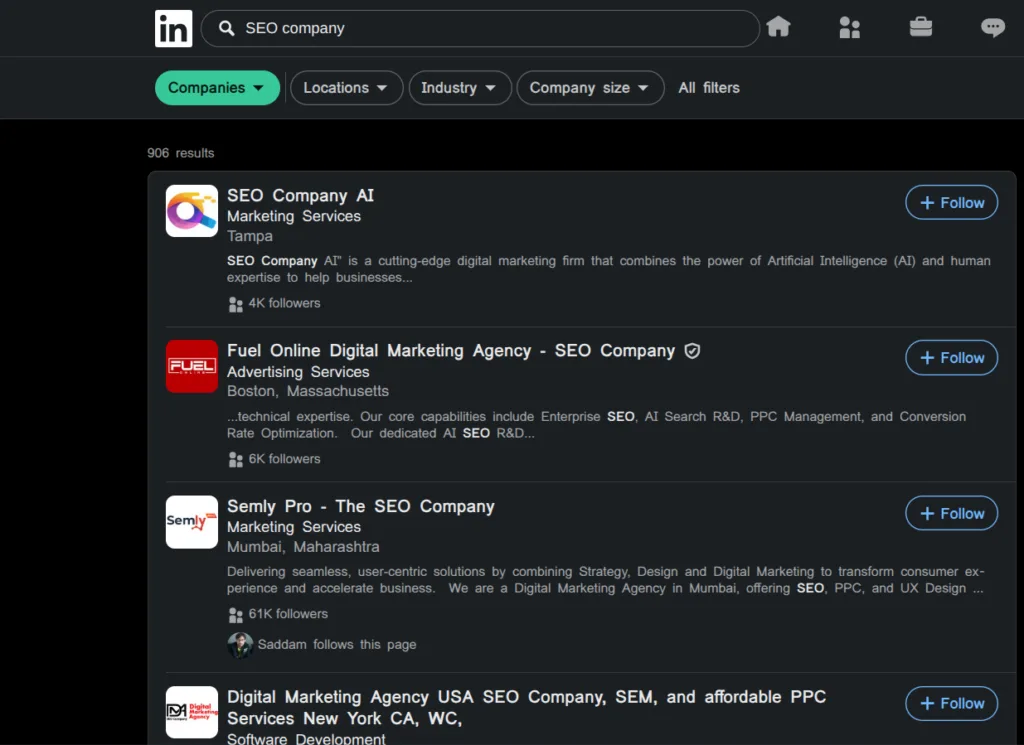Click the '61K followers' text

(288, 614)
